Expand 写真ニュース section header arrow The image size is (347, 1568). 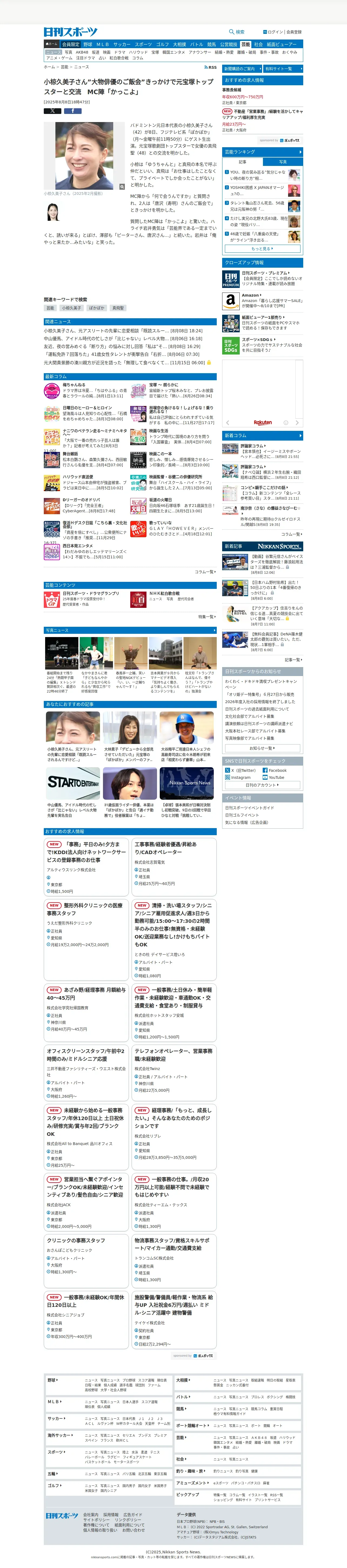(214, 630)
